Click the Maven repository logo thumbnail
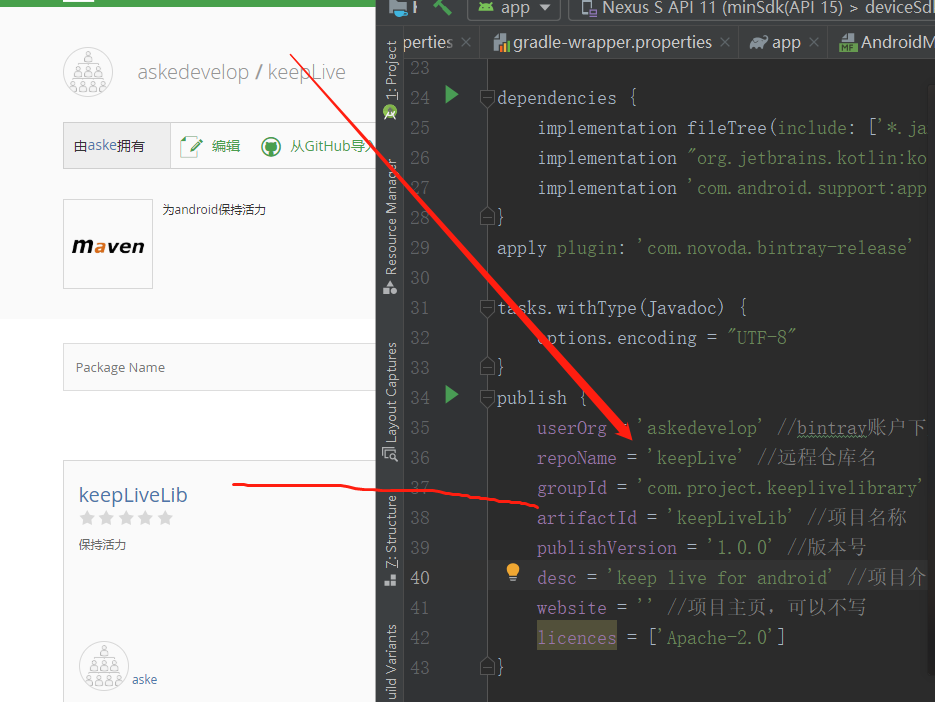 coord(108,244)
